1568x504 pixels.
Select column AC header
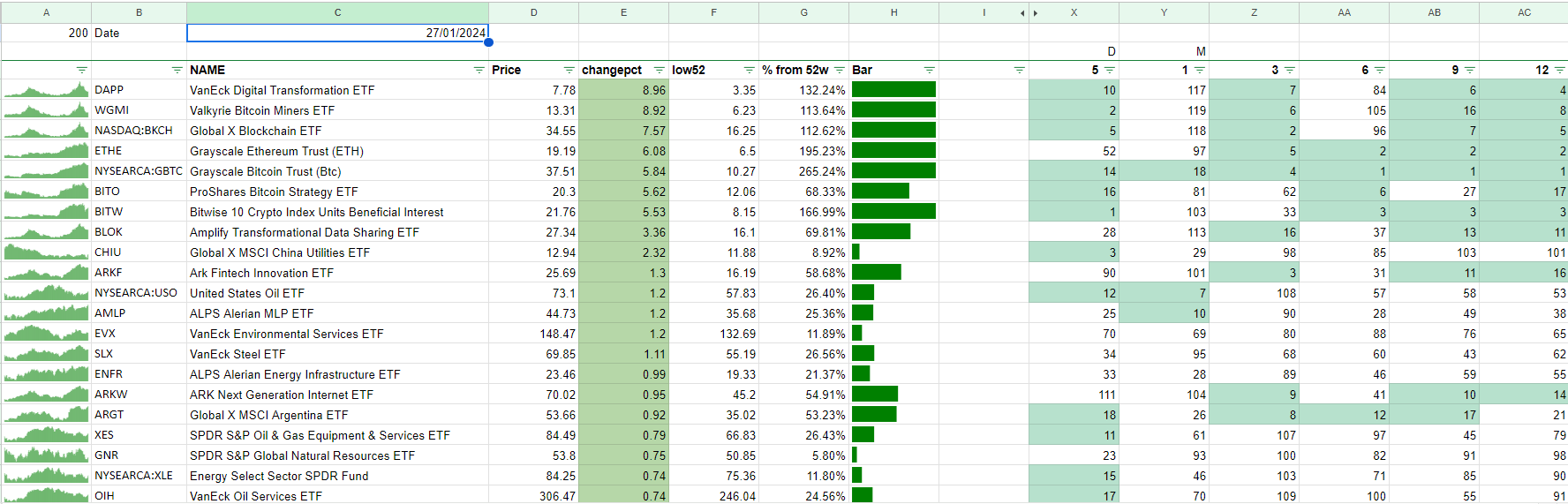coord(1524,12)
